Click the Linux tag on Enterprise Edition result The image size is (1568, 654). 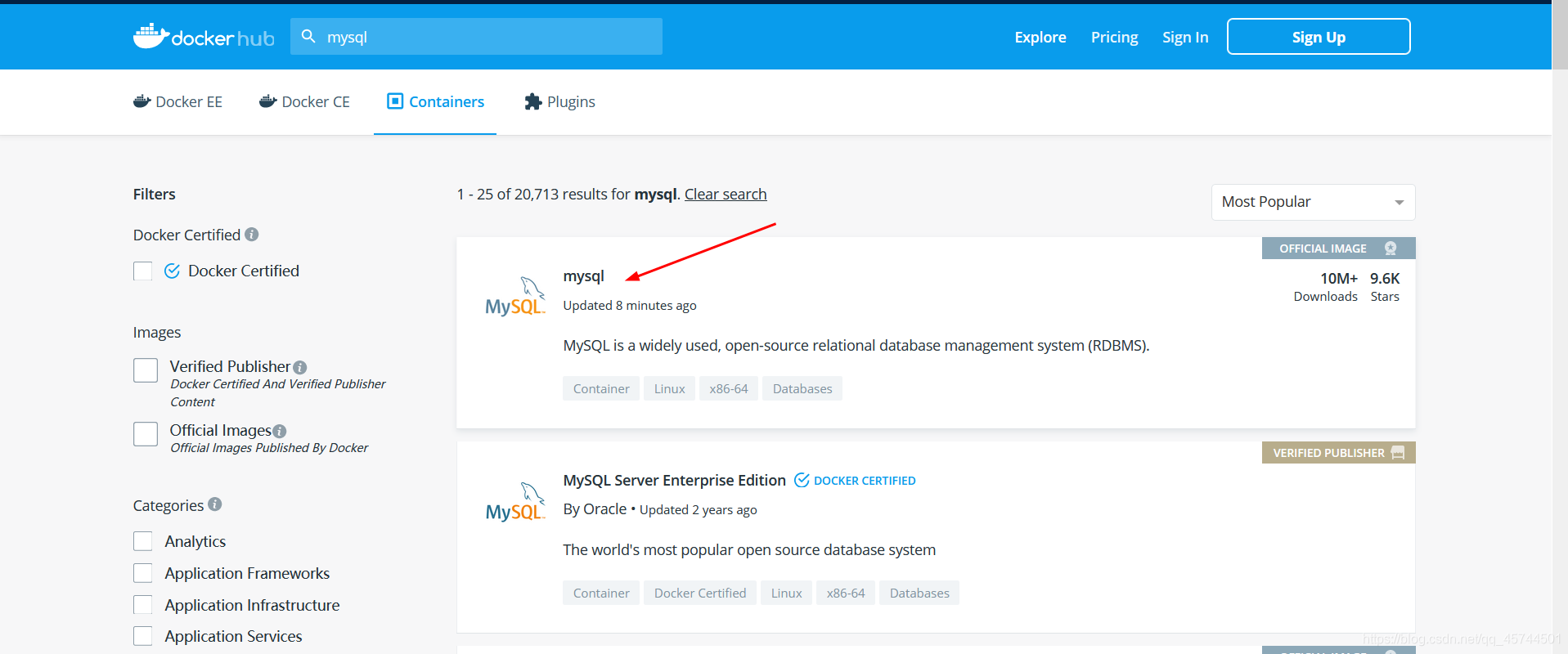click(x=786, y=593)
